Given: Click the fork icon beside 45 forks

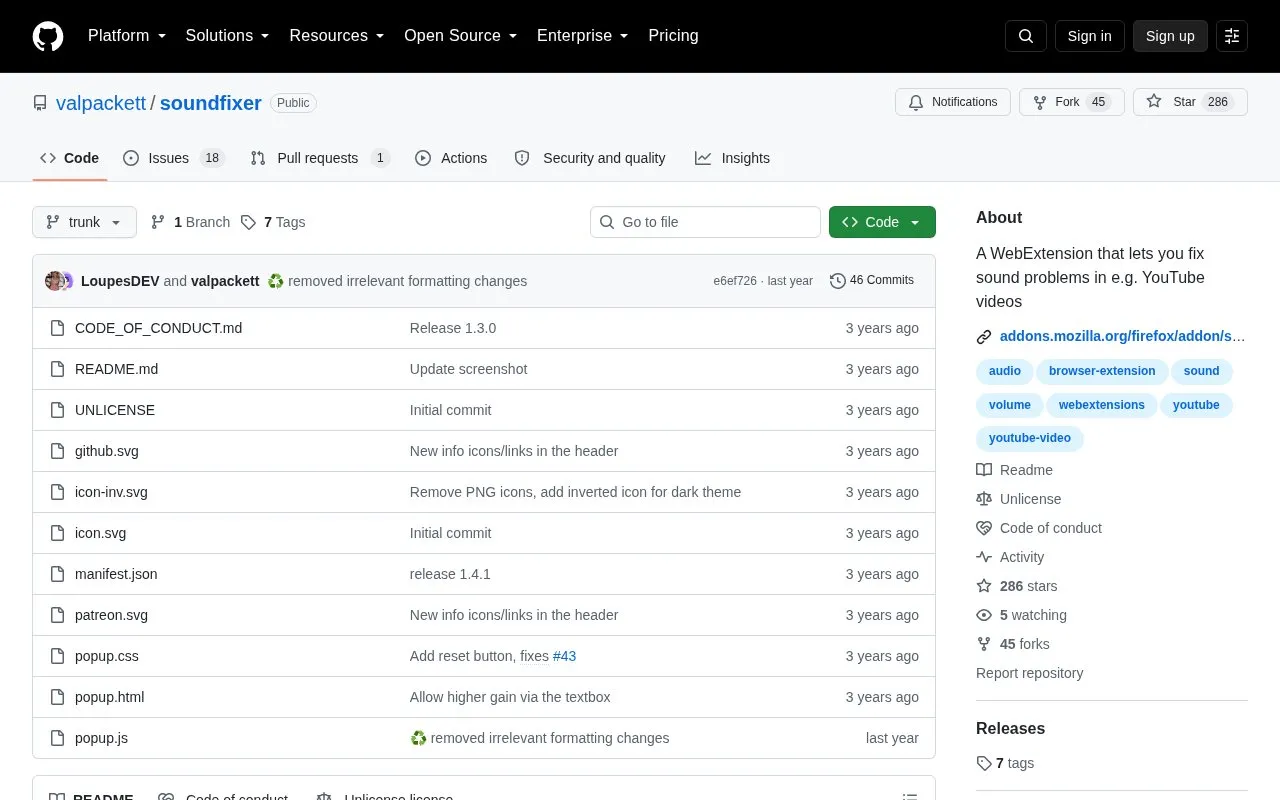Looking at the screenshot, I should [984, 644].
